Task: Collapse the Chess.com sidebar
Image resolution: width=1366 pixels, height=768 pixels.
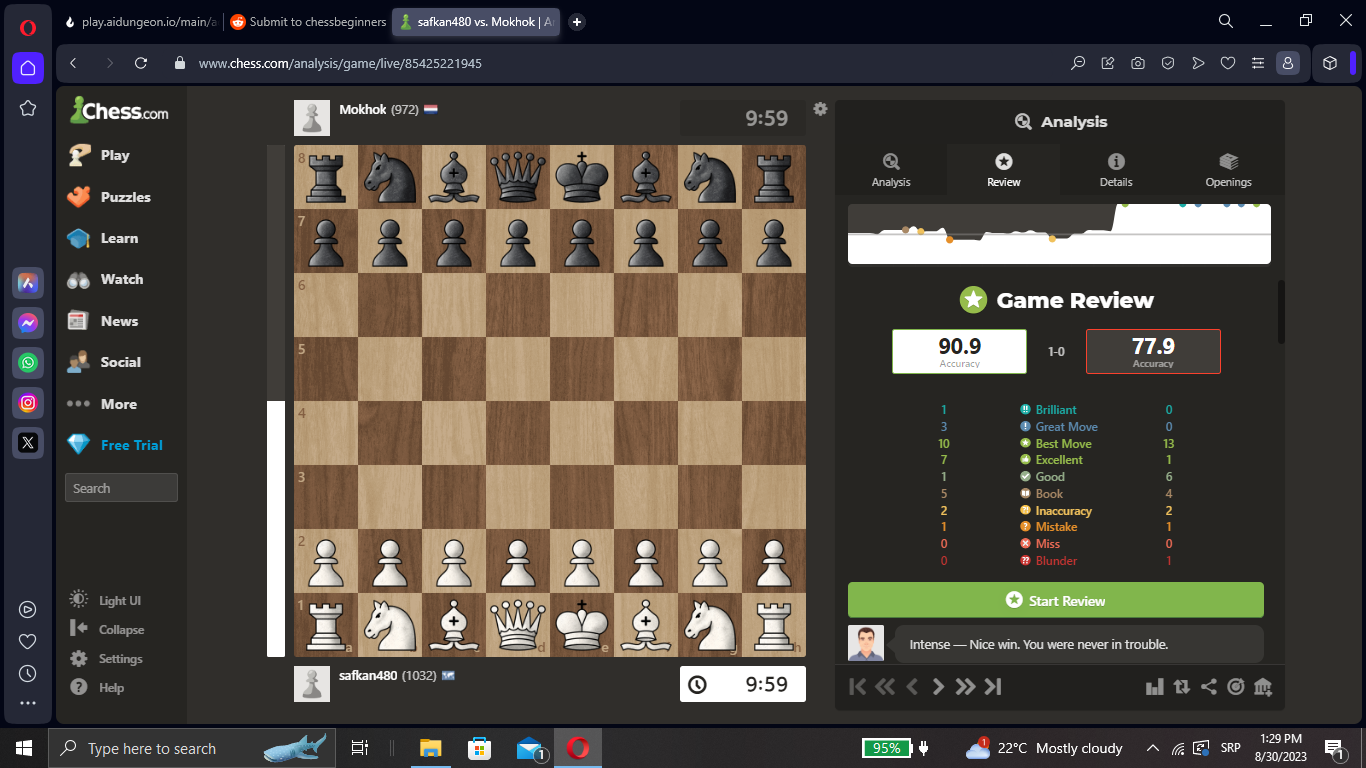Action: (107, 630)
